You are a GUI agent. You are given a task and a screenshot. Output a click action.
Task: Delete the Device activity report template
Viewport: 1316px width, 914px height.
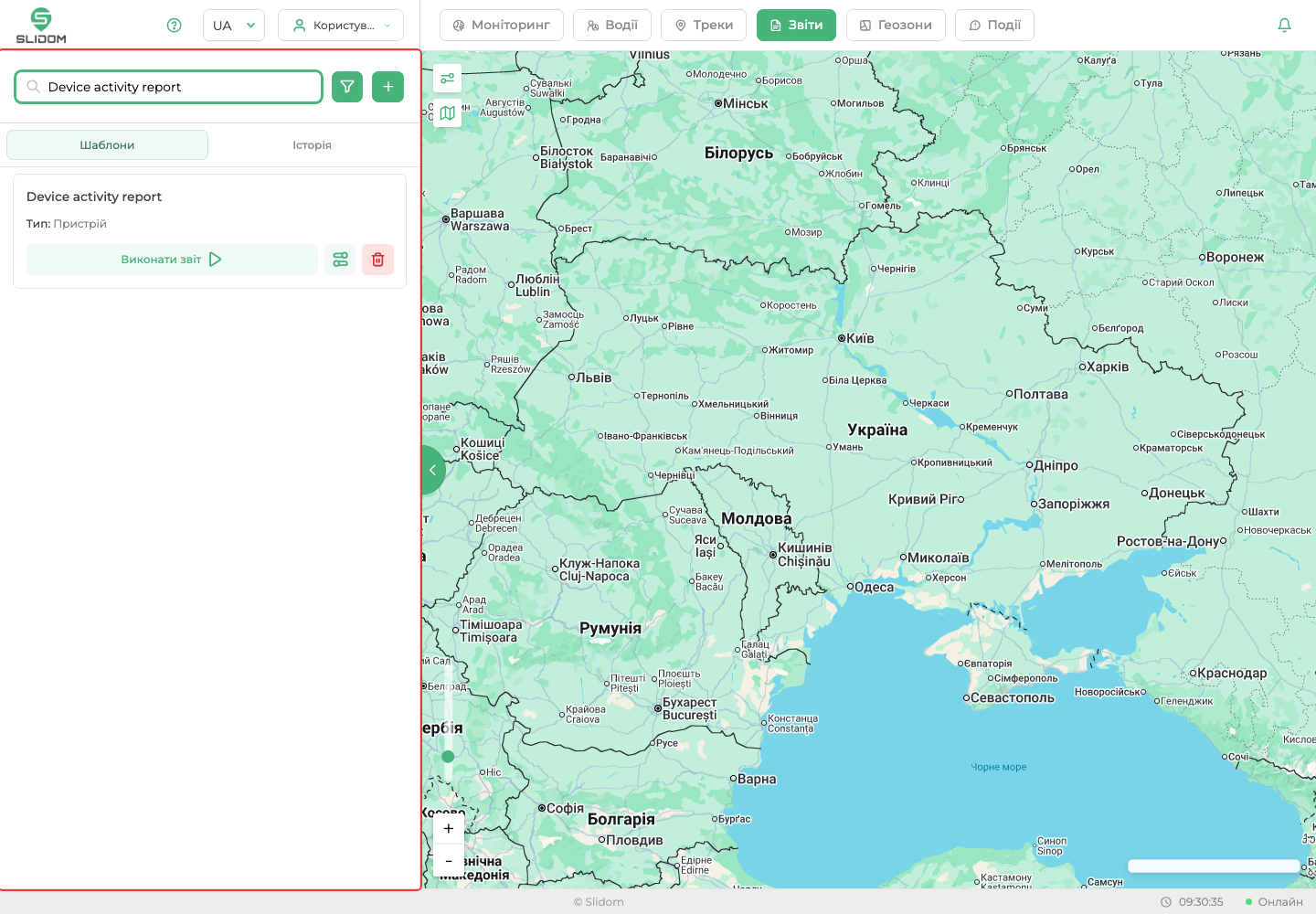point(378,260)
